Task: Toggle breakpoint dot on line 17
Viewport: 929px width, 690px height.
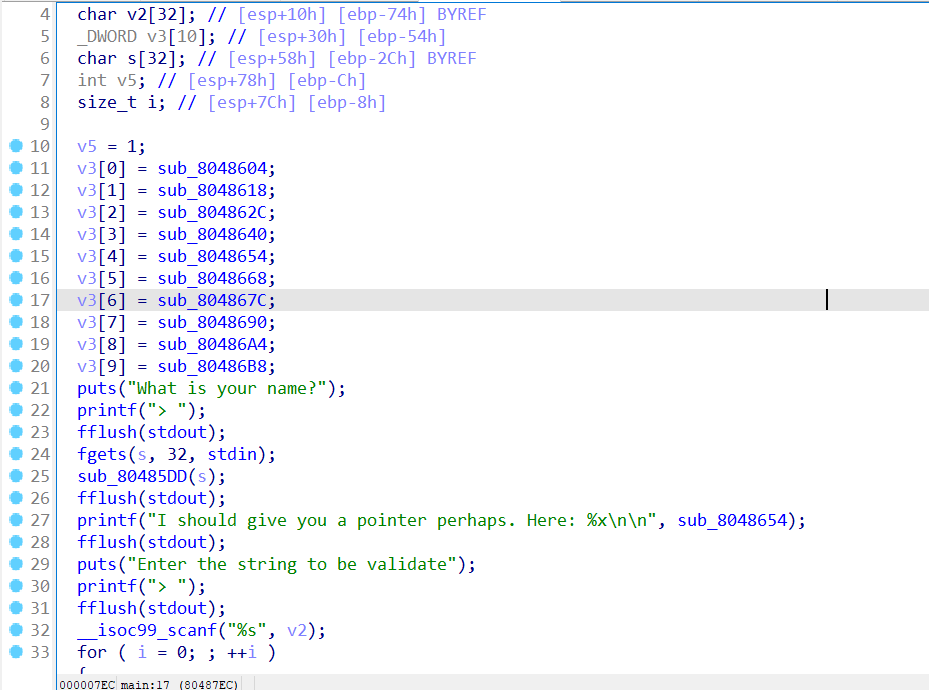Action: [x=15, y=300]
